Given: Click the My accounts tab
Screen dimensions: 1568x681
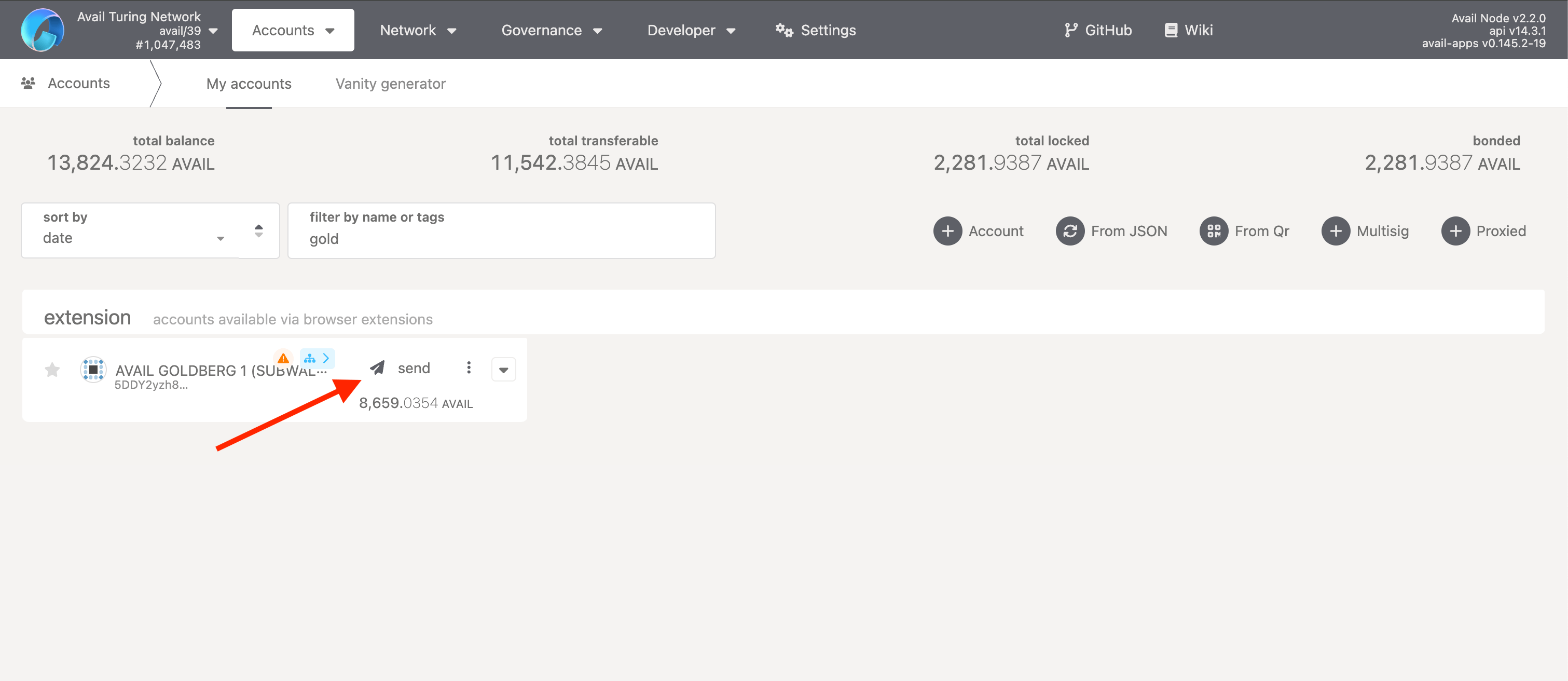Looking at the screenshot, I should (249, 83).
